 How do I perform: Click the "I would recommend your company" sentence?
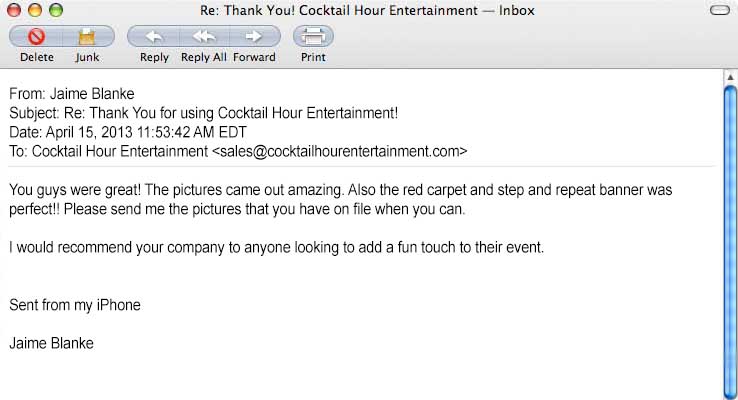coord(277,247)
